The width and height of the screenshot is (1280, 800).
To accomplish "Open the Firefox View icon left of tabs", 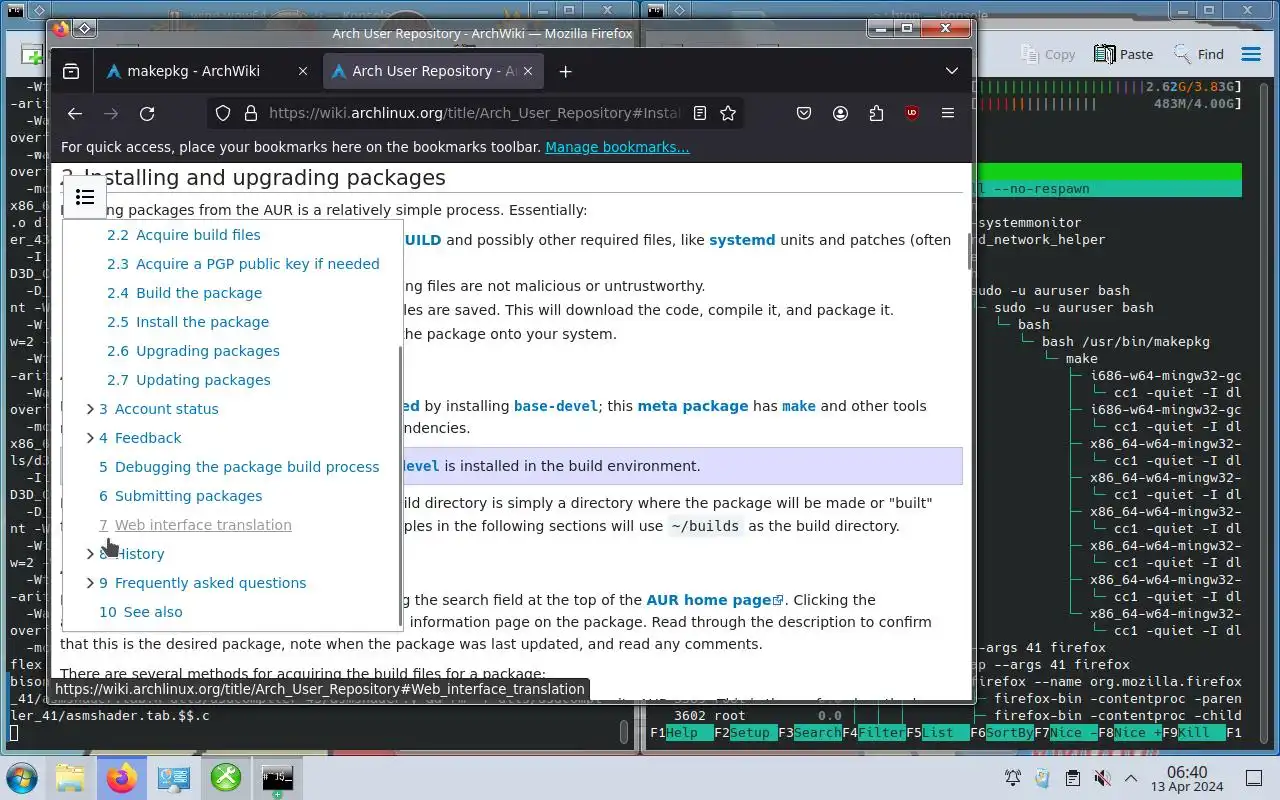I will [71, 71].
